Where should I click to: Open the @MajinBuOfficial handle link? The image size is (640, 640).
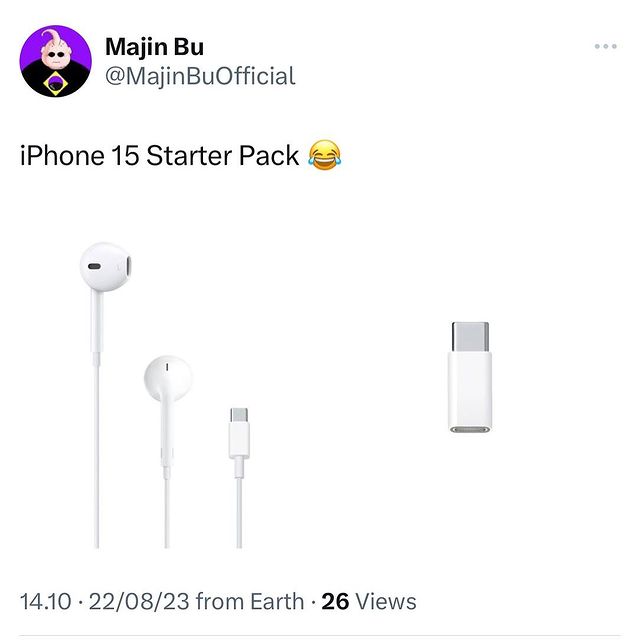(x=200, y=76)
